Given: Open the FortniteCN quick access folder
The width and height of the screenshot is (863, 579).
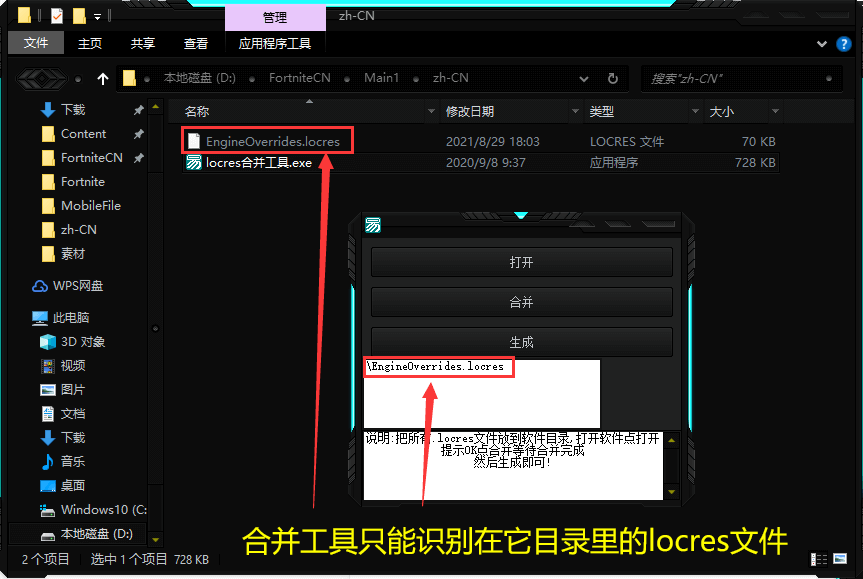Looking at the screenshot, I should coord(91,158).
